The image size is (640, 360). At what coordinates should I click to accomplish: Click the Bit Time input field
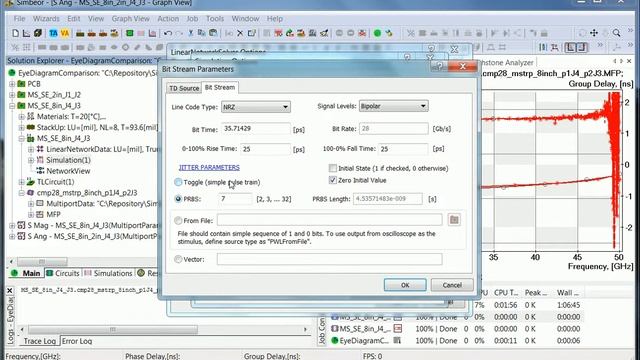tap(256, 129)
